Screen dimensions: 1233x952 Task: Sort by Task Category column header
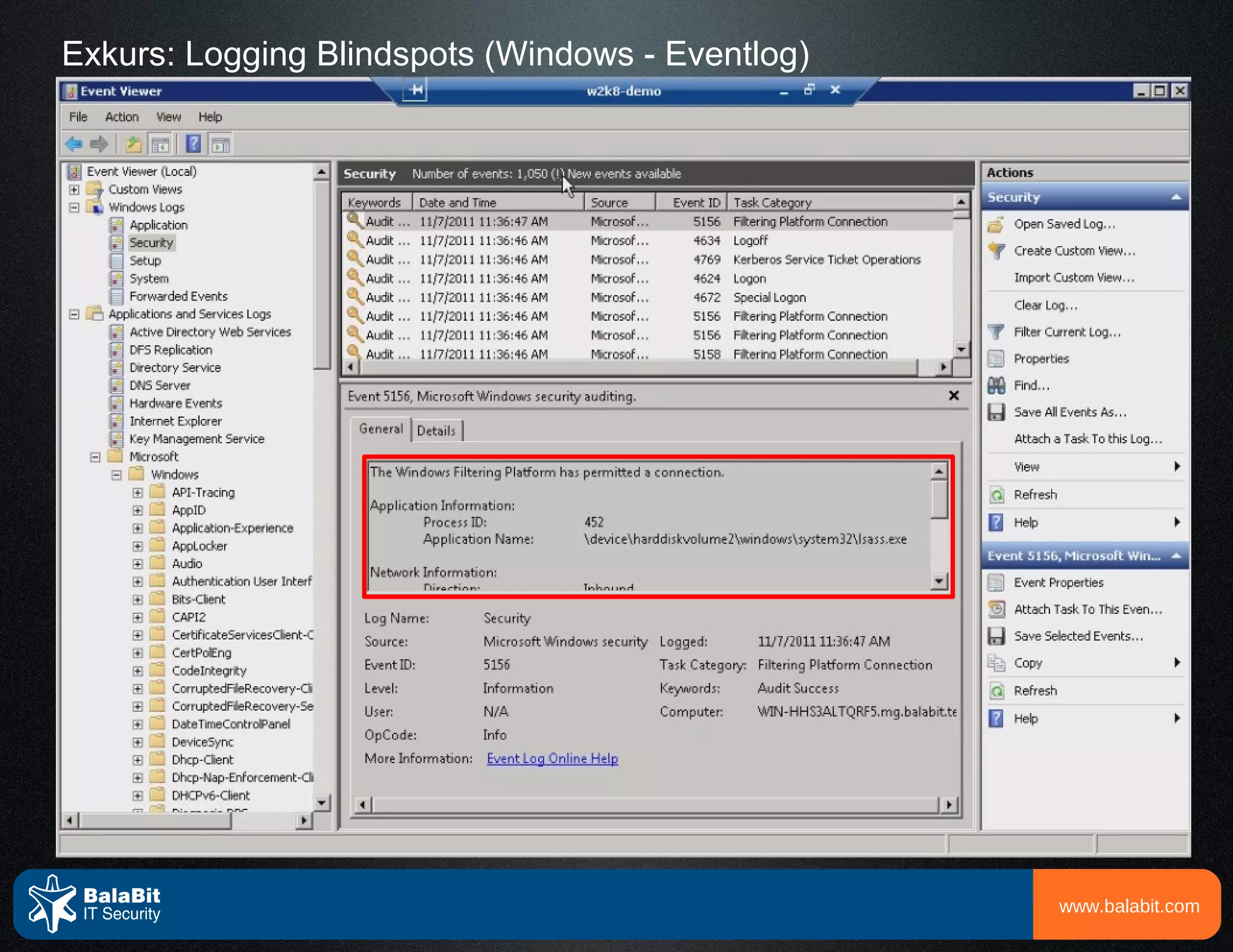tap(839, 202)
